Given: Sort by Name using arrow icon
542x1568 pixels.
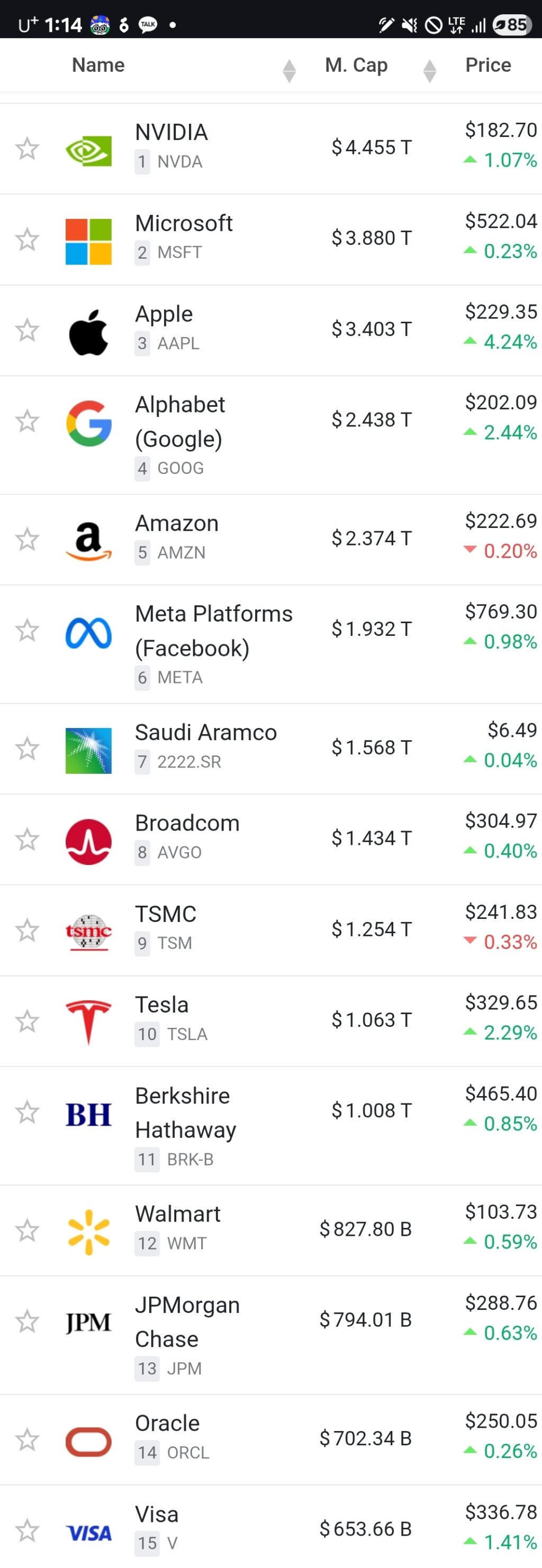Looking at the screenshot, I should pyautogui.click(x=290, y=70).
